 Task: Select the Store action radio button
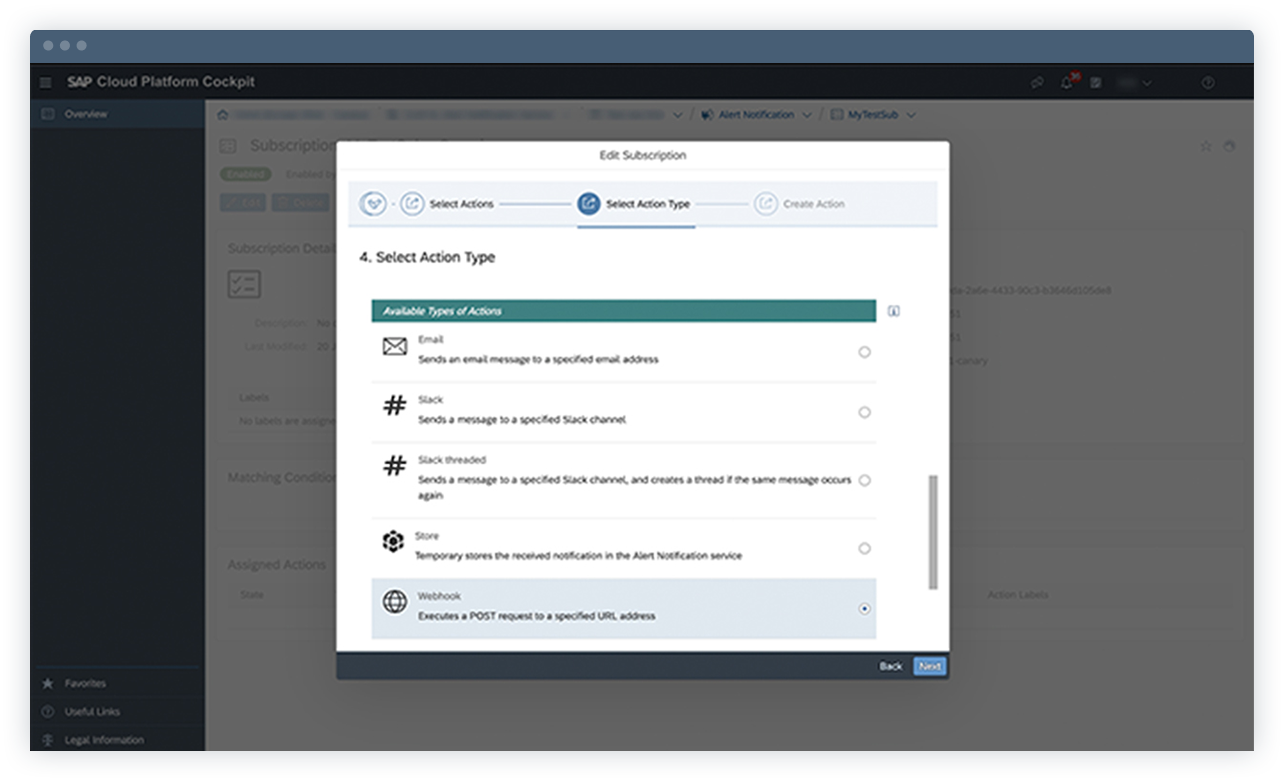pyautogui.click(x=864, y=548)
